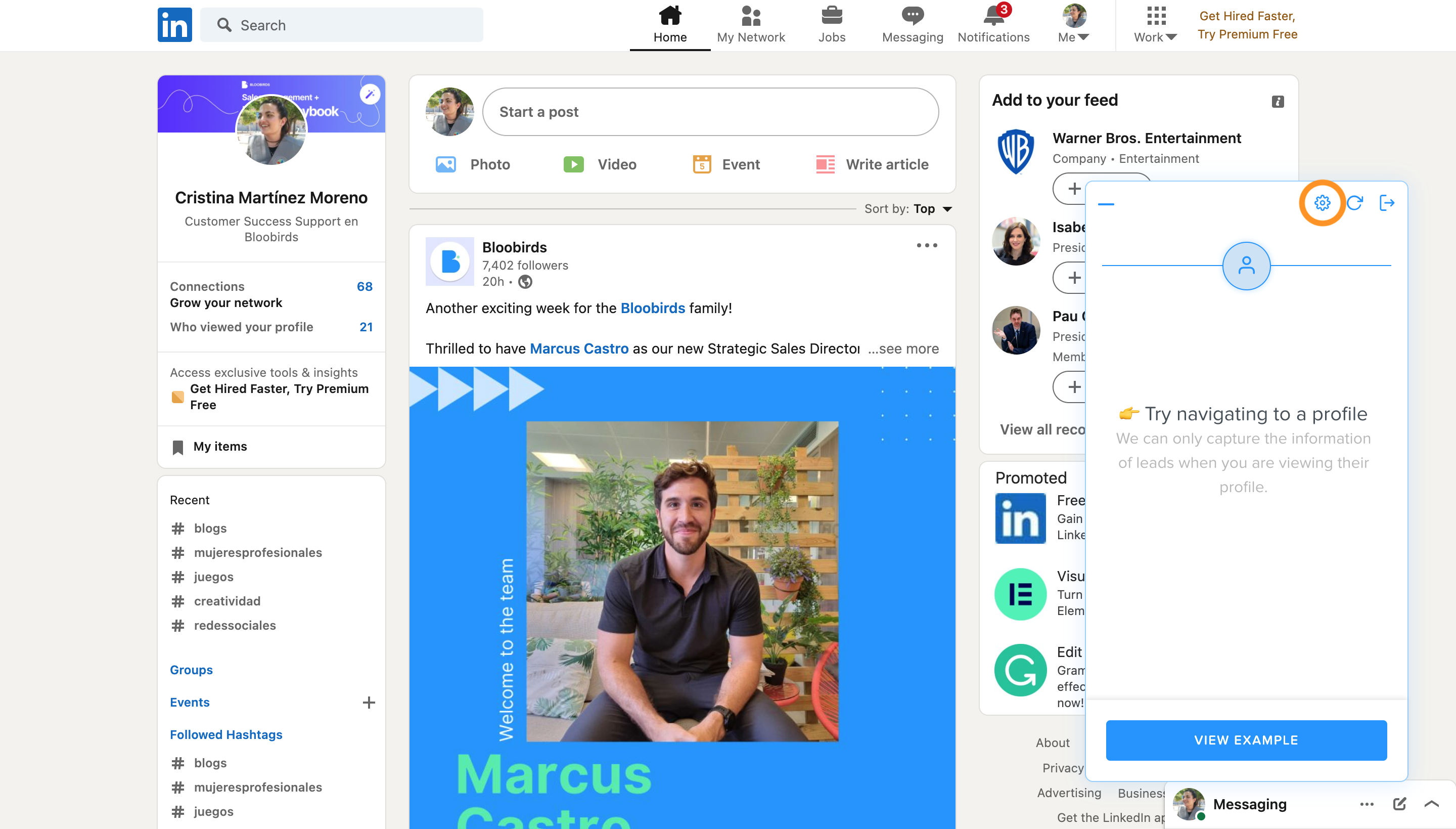Viewport: 1456px width, 829px height.
Task: Open Messaging overlay three-dot options
Action: click(x=1366, y=804)
